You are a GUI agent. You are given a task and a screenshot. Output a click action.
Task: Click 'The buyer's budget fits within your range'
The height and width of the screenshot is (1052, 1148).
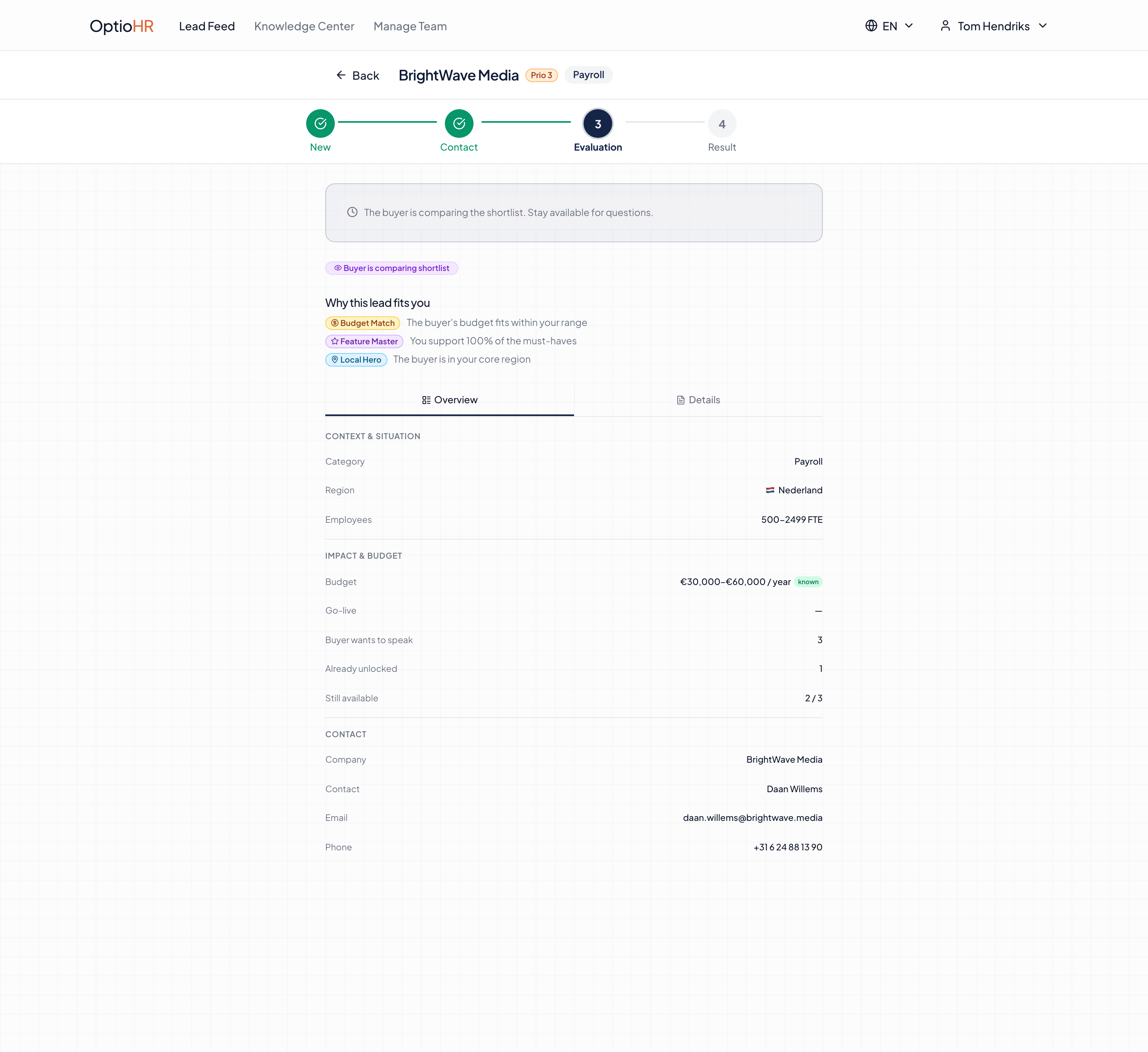coord(497,323)
